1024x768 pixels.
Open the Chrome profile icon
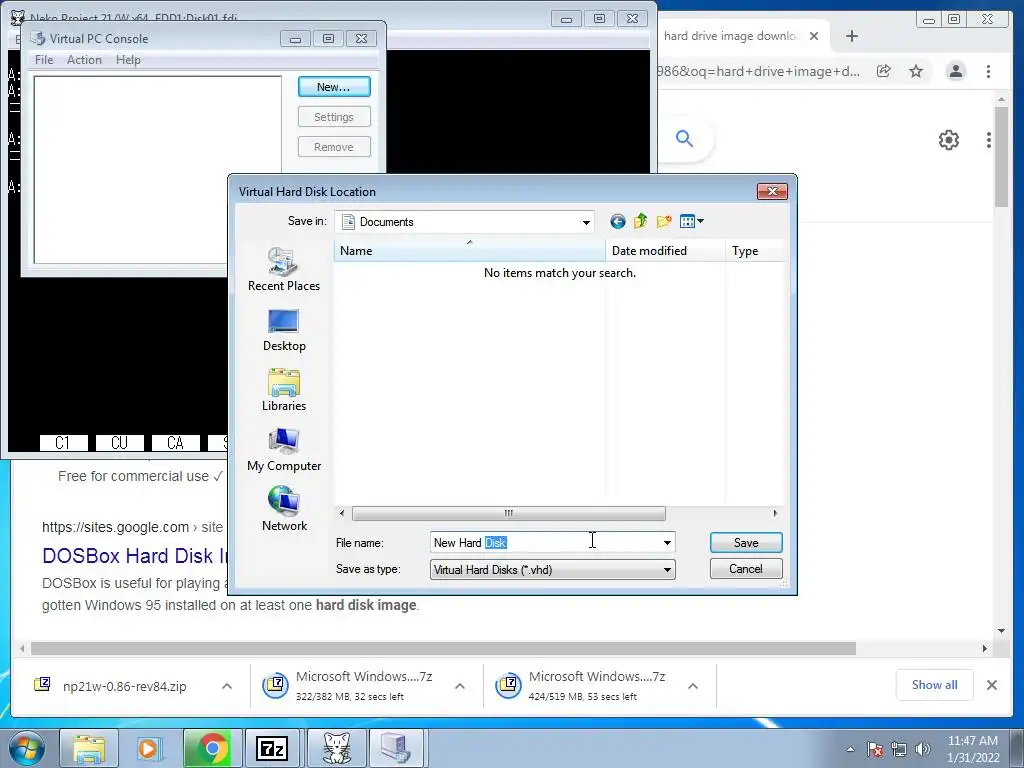[x=955, y=71]
